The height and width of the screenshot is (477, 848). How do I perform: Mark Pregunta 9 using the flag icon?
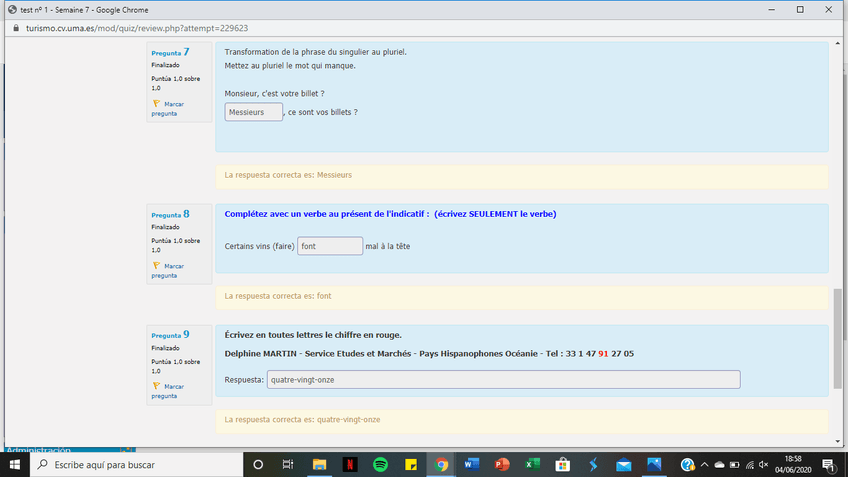[x=156, y=385]
